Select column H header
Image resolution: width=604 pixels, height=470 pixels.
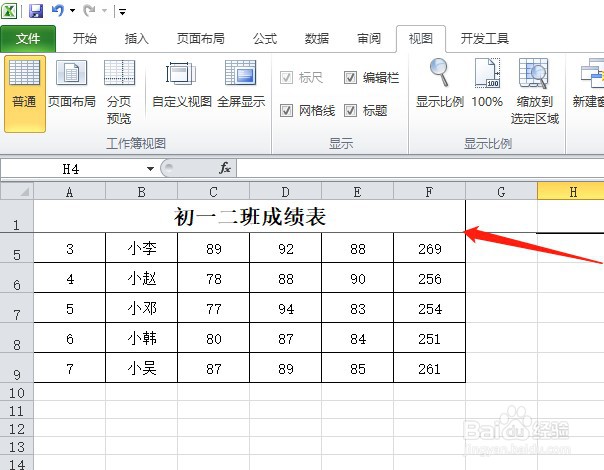pos(571,191)
